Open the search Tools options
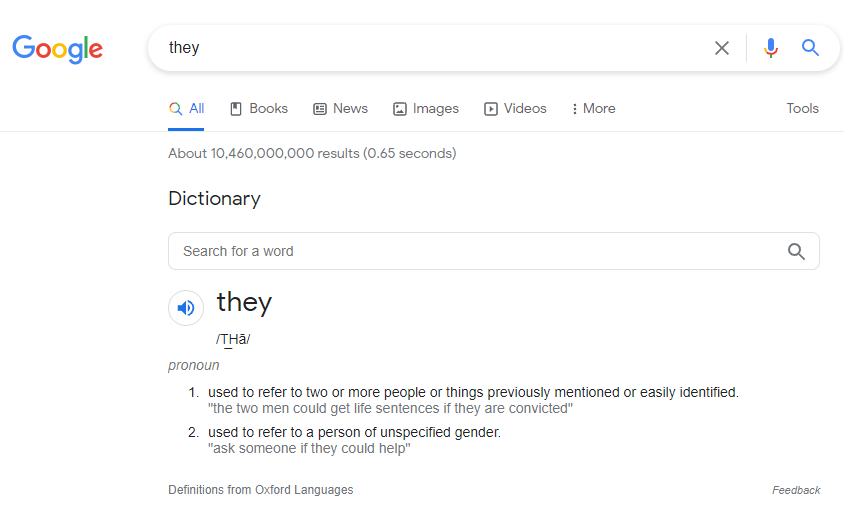 tap(802, 109)
